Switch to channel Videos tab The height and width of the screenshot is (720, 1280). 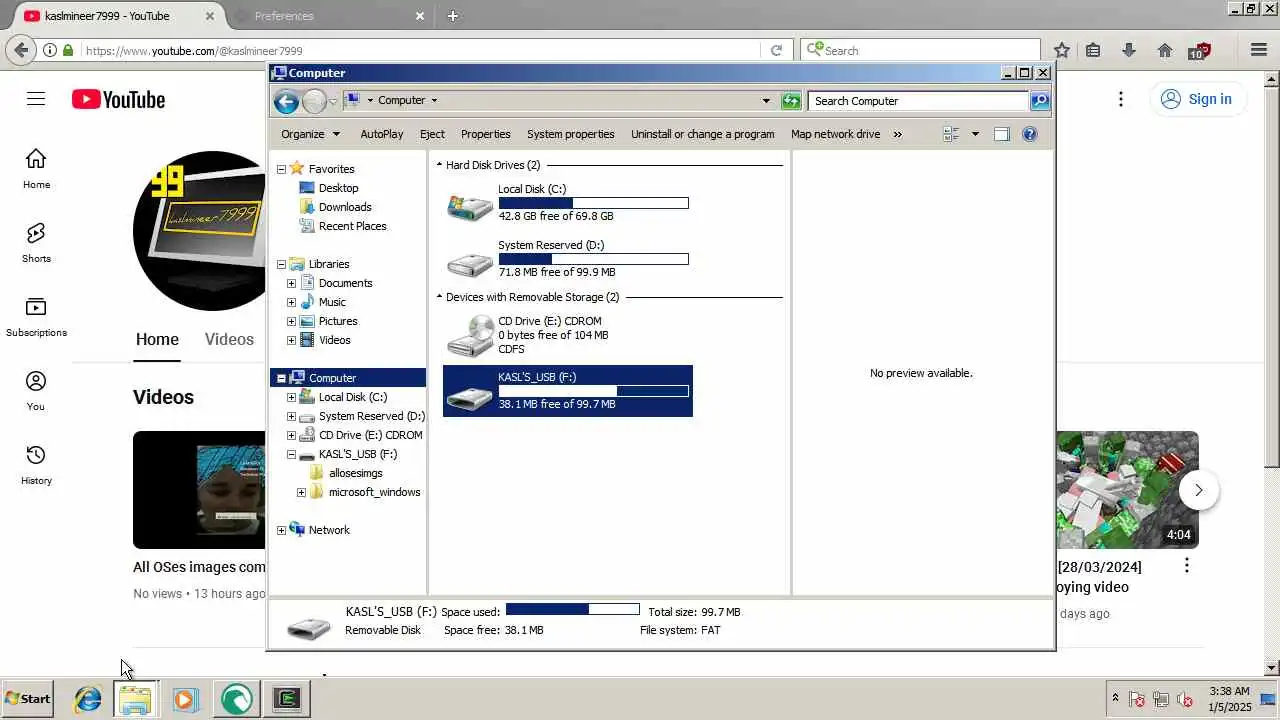(229, 339)
